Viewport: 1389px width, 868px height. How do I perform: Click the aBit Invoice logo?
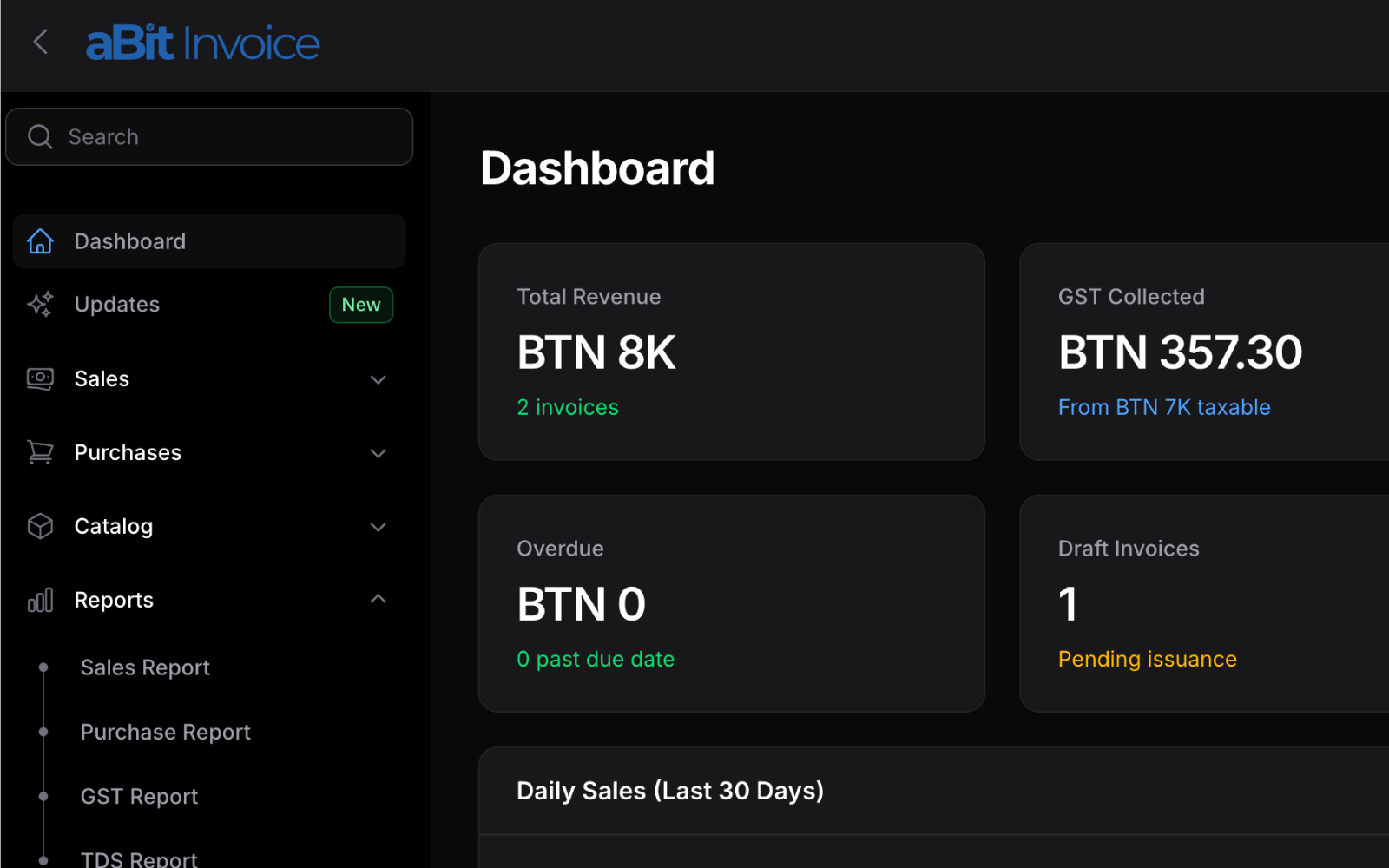pyautogui.click(x=202, y=43)
